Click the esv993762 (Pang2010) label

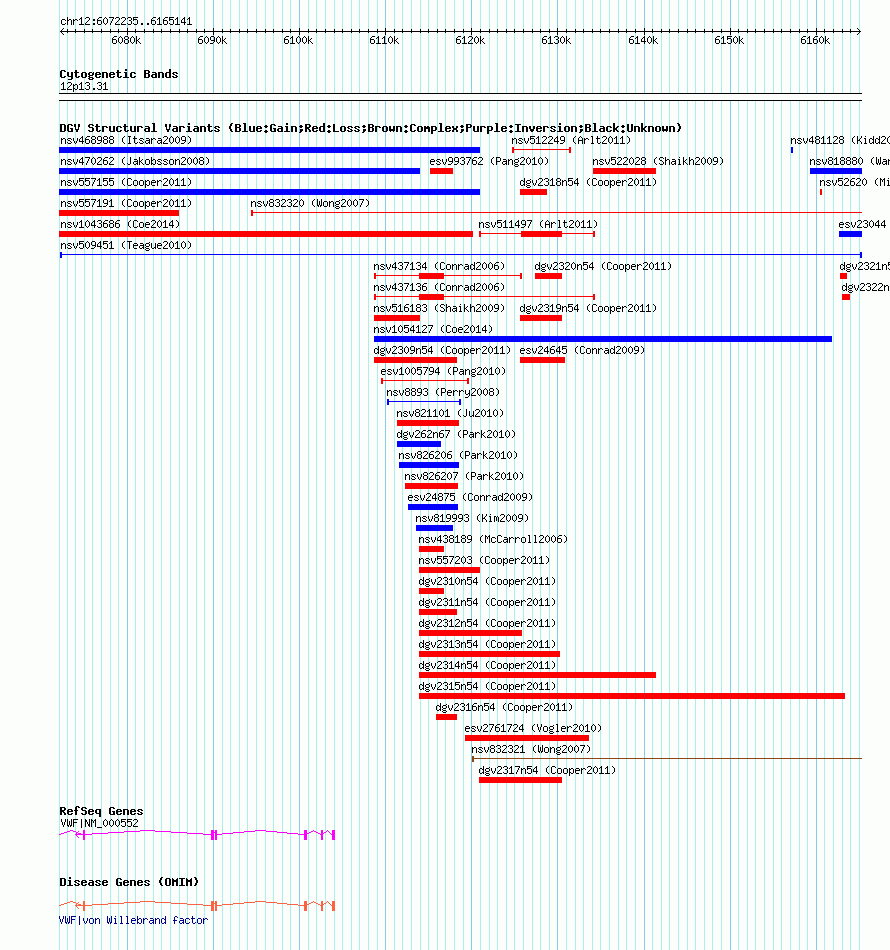pos(489,162)
